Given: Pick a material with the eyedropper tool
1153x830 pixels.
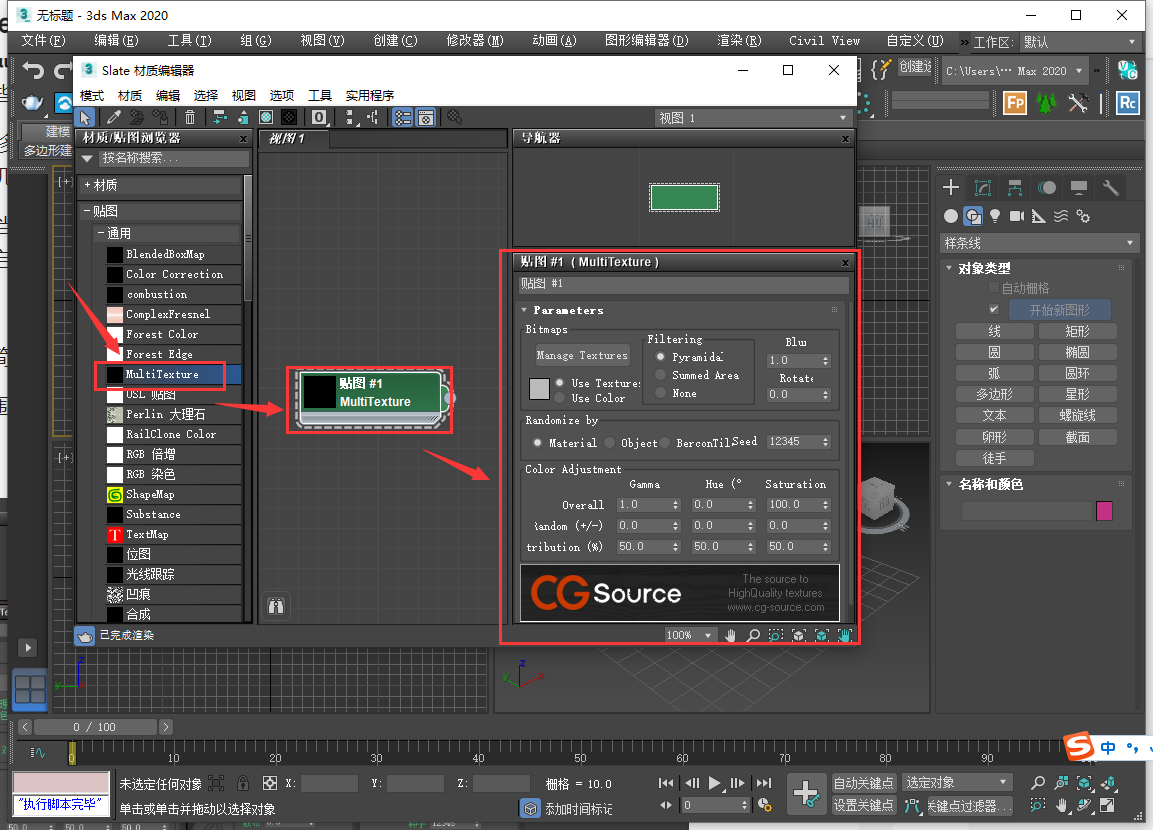Looking at the screenshot, I should coord(114,117).
